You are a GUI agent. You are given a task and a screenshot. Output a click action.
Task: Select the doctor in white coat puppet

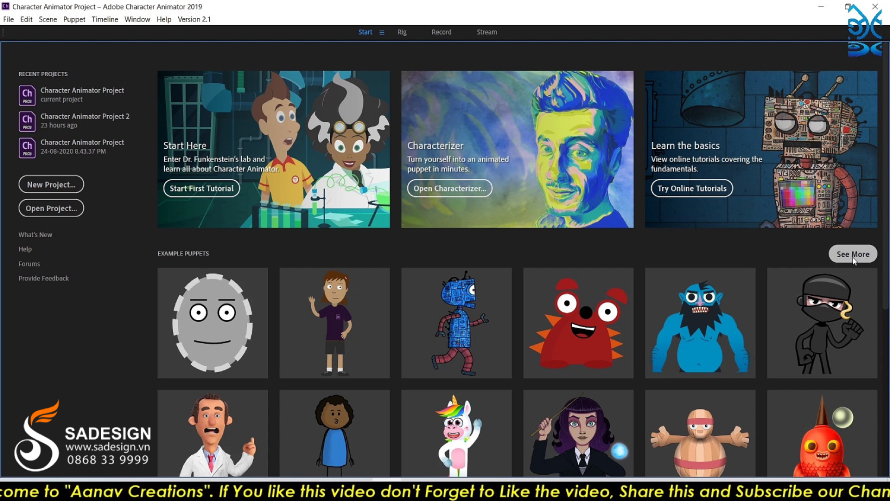pos(213,433)
